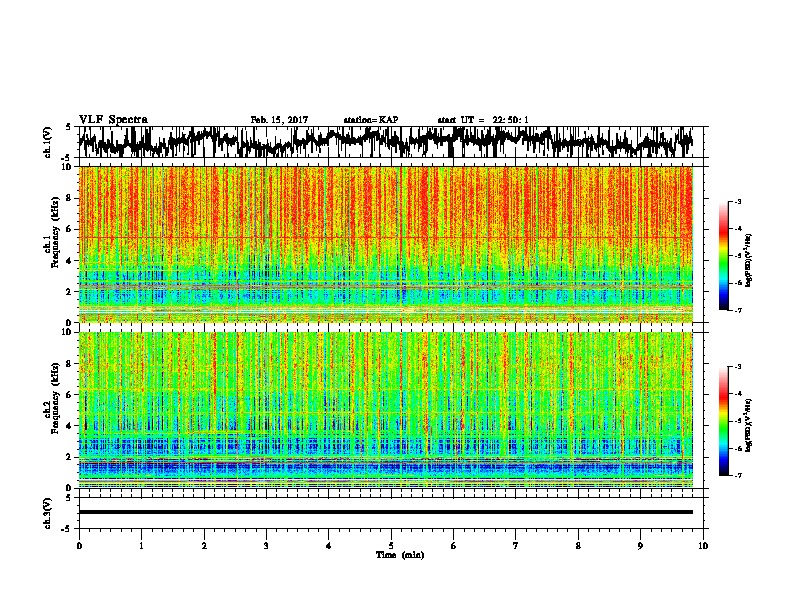The height and width of the screenshot is (612, 792).
Task: Click the "ch.1(V)" axis label at top
Action: 47,142
